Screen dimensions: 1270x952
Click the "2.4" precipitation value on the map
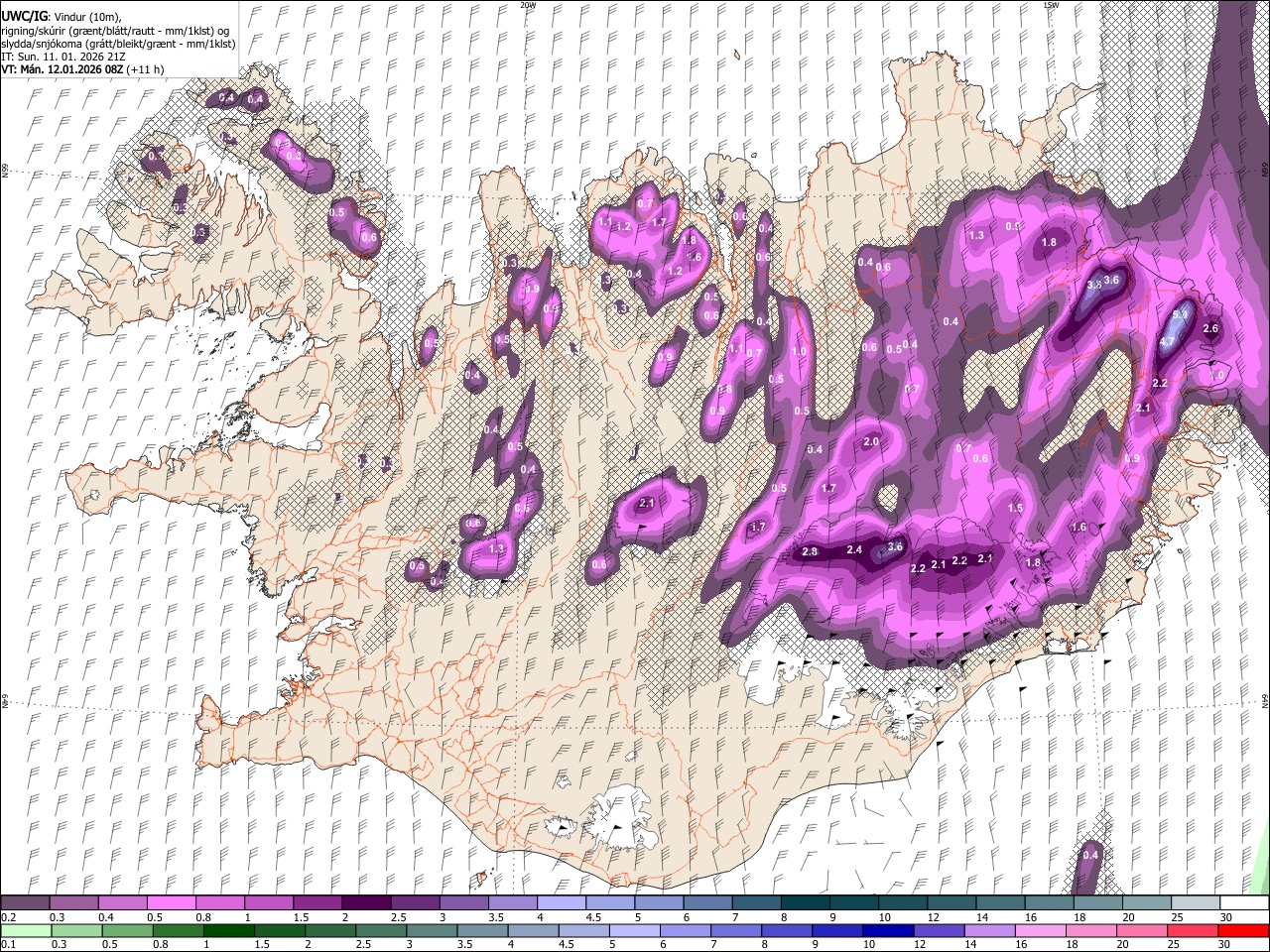click(x=854, y=549)
